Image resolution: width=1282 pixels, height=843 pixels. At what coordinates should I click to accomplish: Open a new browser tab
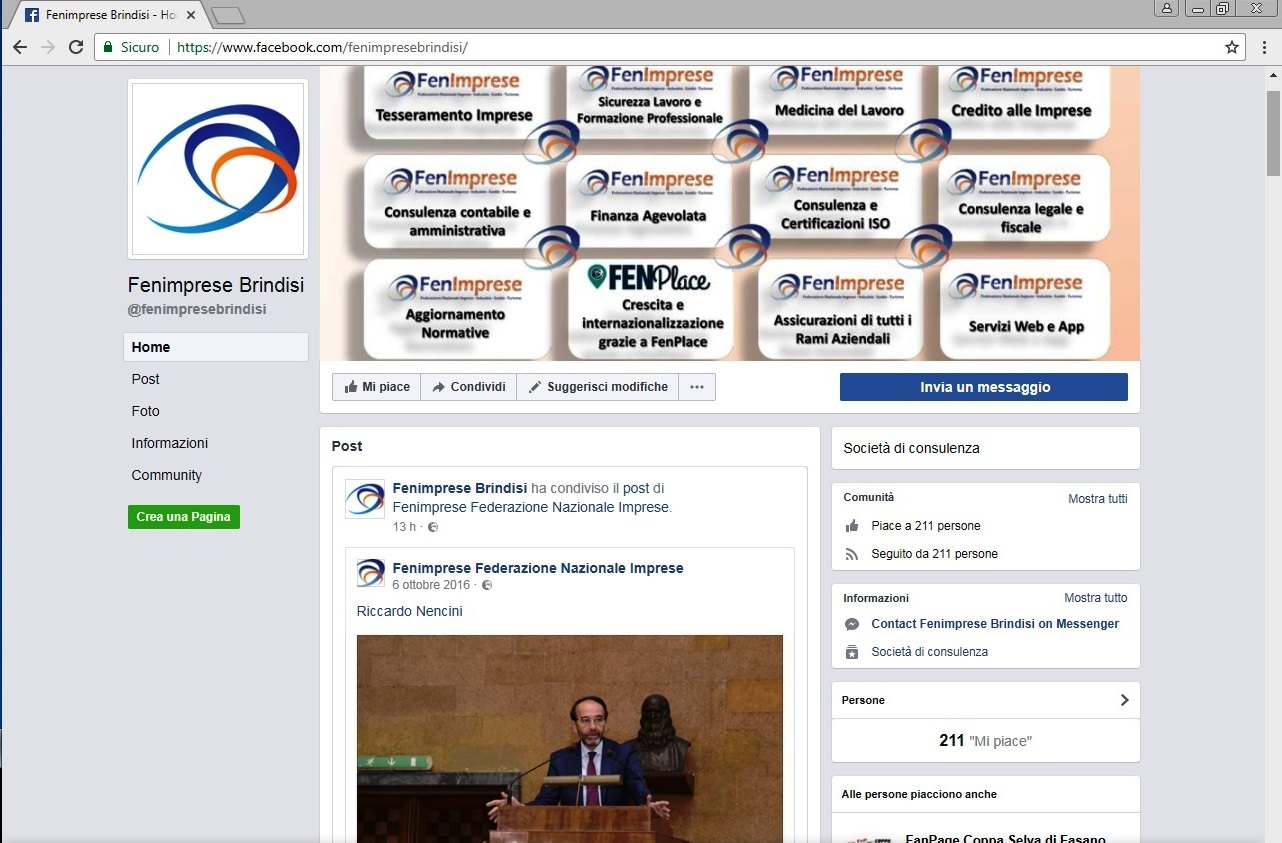[229, 15]
